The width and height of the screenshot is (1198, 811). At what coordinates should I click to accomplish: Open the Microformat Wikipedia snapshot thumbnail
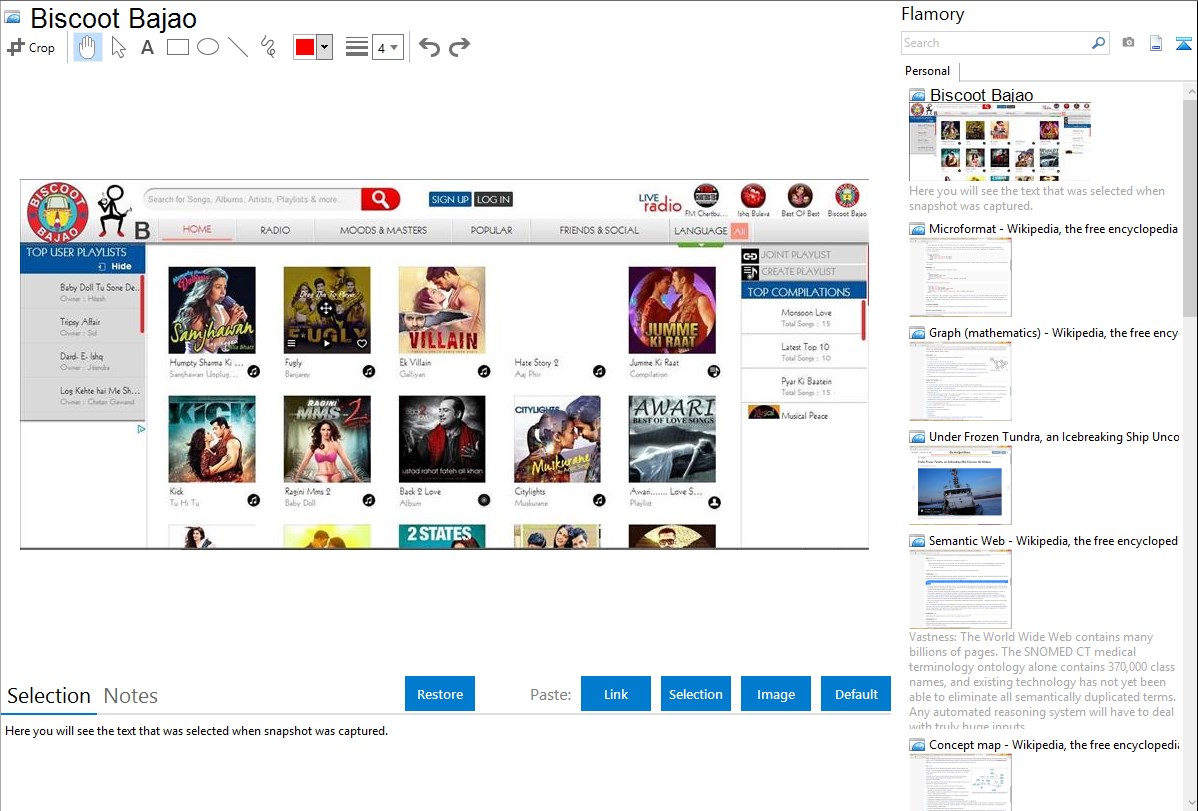pos(960,277)
